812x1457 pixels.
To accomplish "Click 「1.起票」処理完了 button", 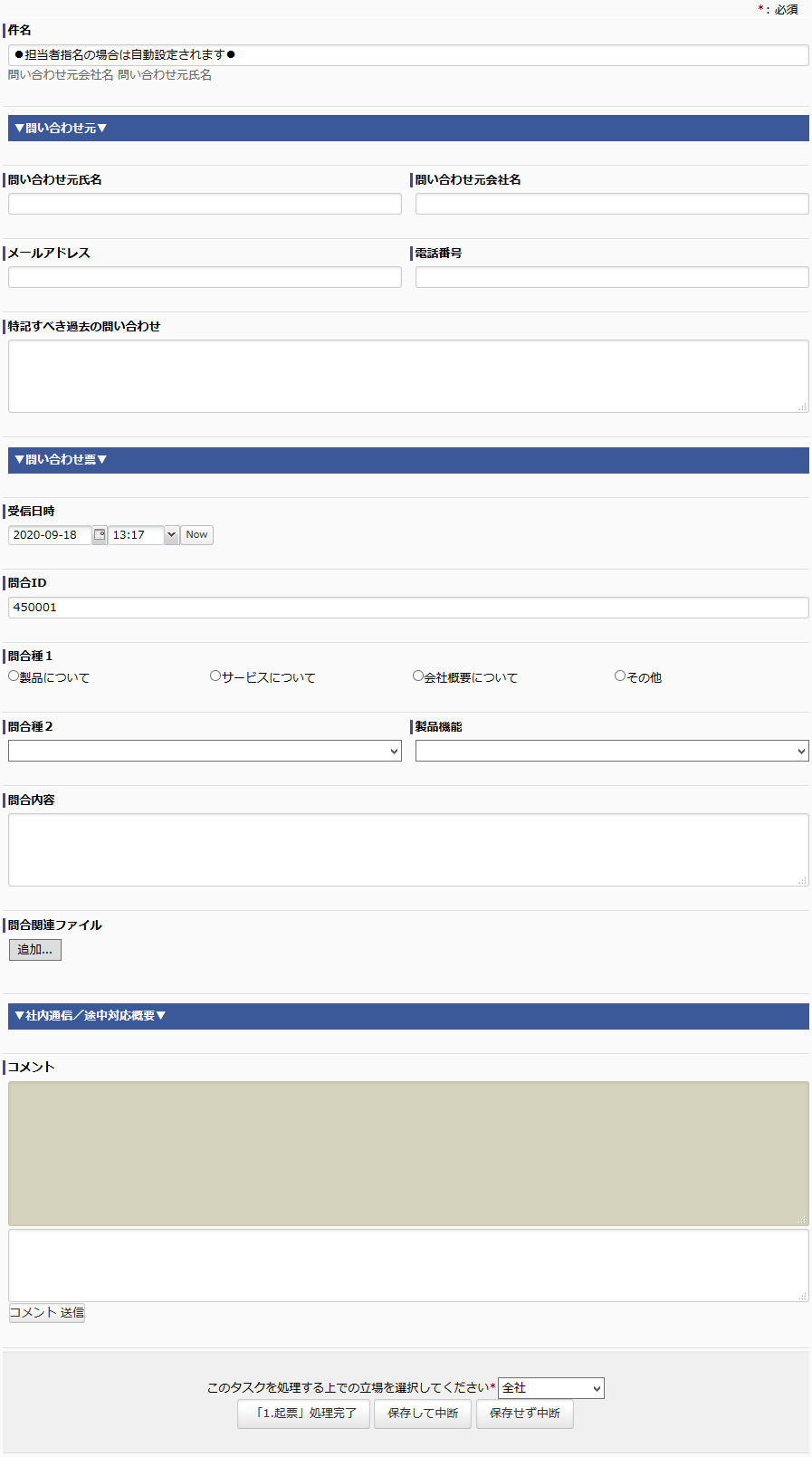I will click(x=303, y=1414).
